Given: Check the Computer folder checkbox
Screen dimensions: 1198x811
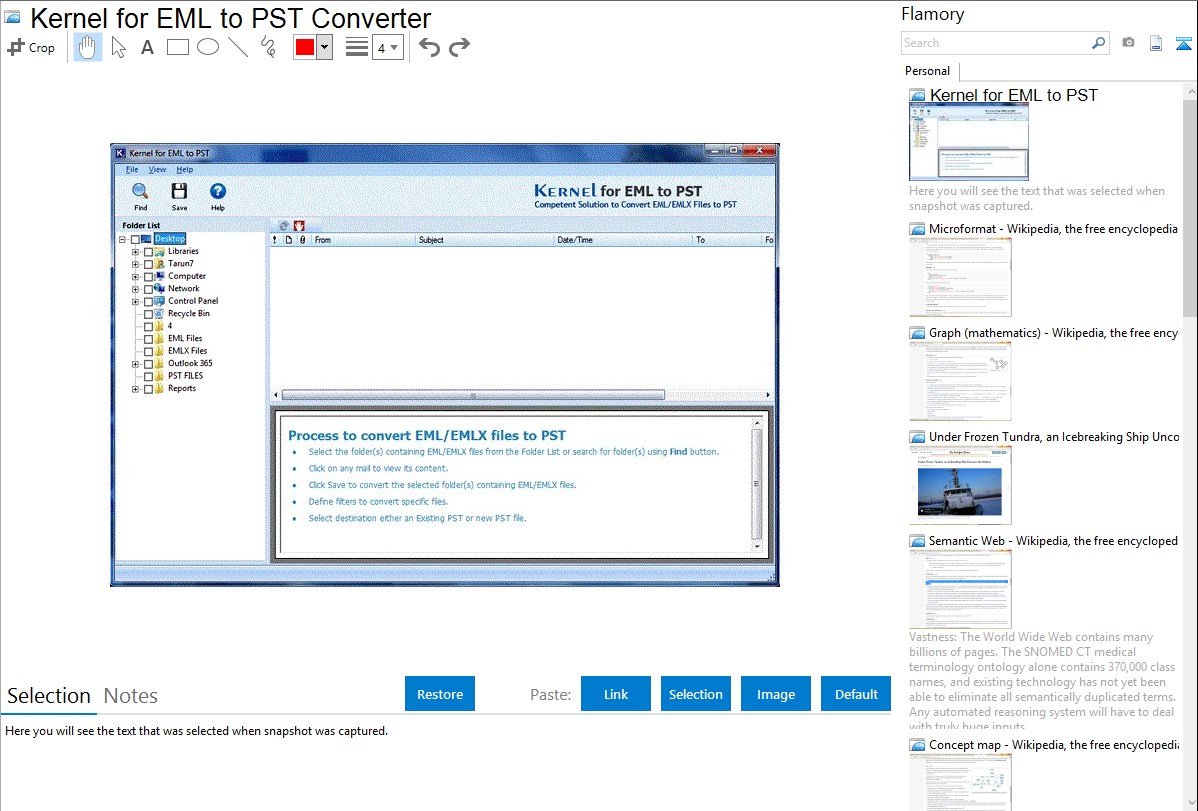Looking at the screenshot, I should click(x=148, y=277).
